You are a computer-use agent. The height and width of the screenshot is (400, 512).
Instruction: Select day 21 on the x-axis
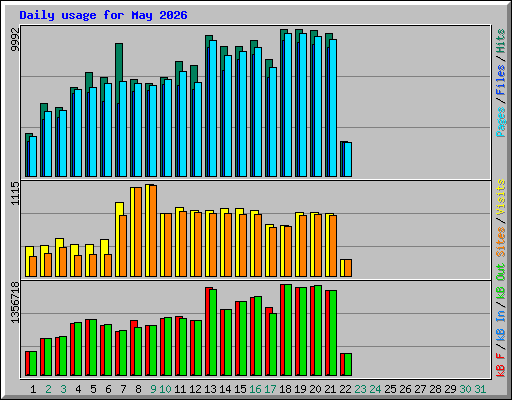(x=330, y=389)
